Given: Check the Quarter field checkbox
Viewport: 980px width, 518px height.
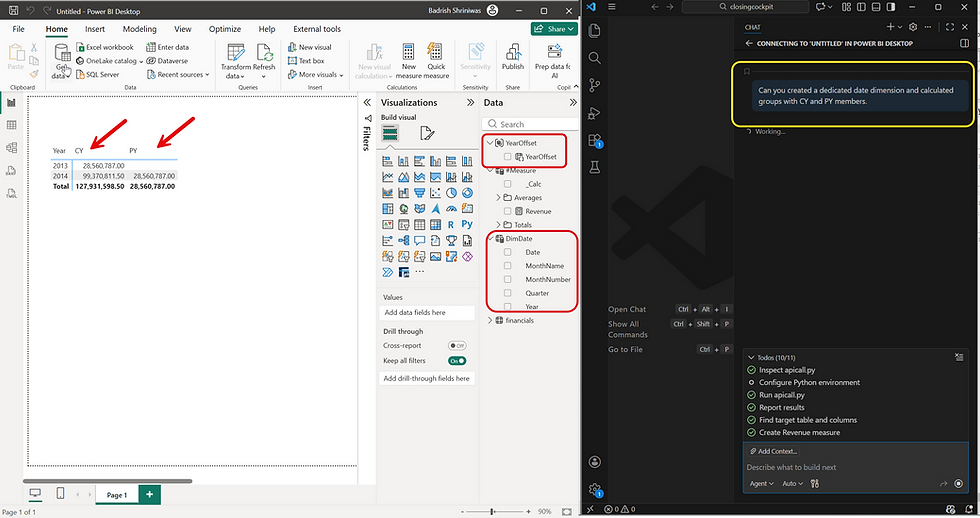Looking at the screenshot, I should pyautogui.click(x=508, y=293).
